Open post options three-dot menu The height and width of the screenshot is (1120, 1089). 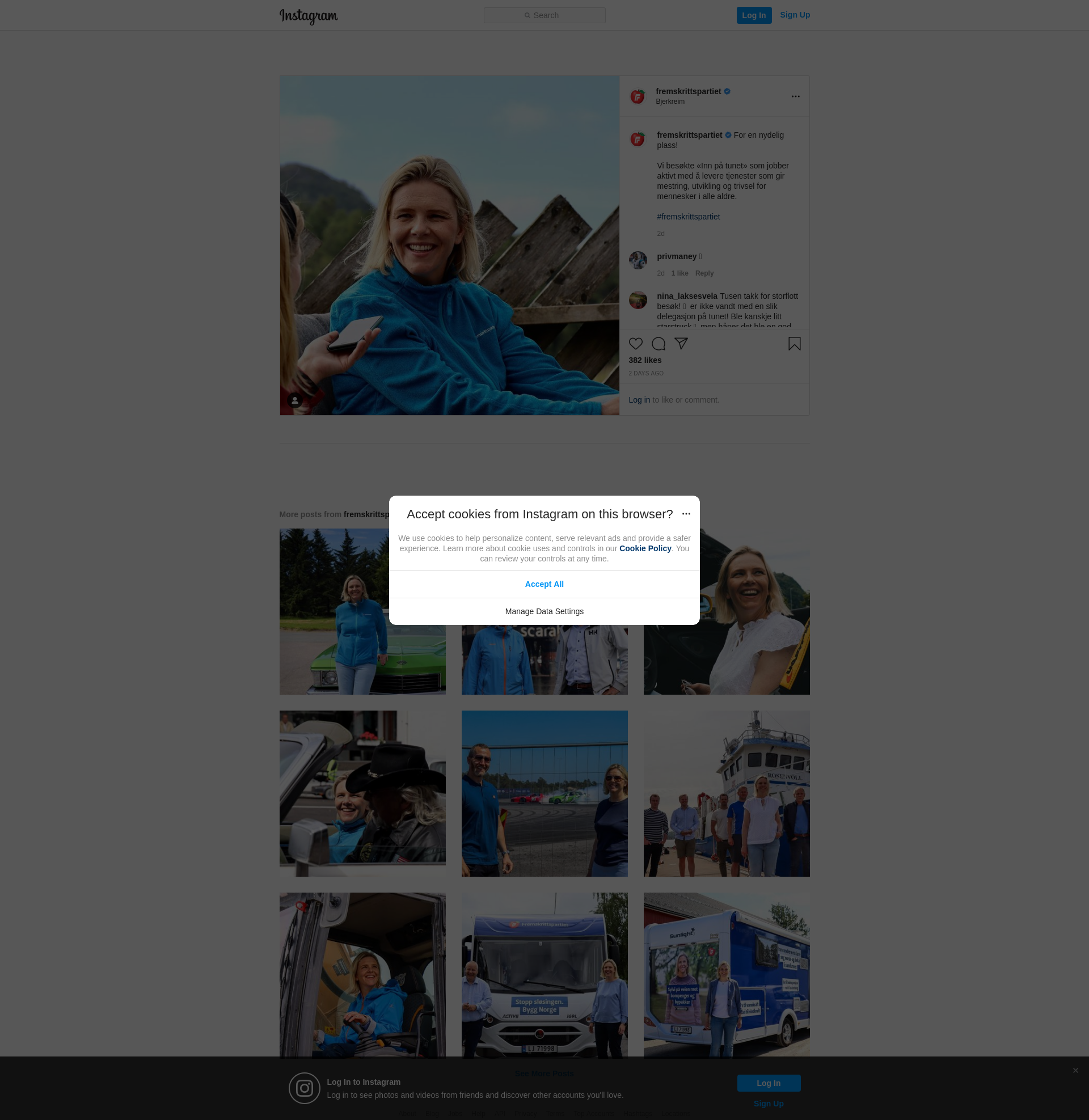tap(795, 96)
